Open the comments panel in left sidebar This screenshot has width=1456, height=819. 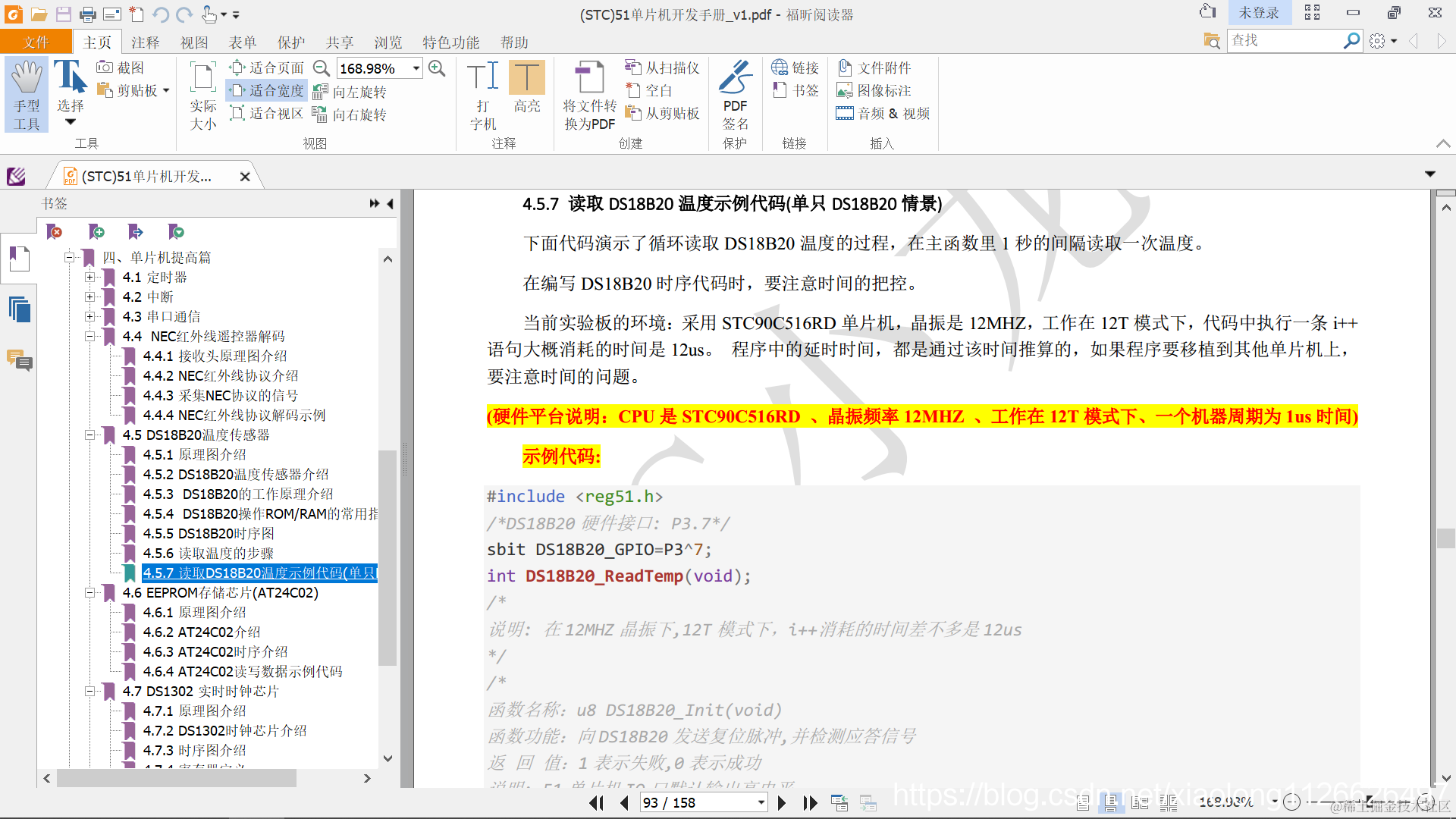coord(19,360)
